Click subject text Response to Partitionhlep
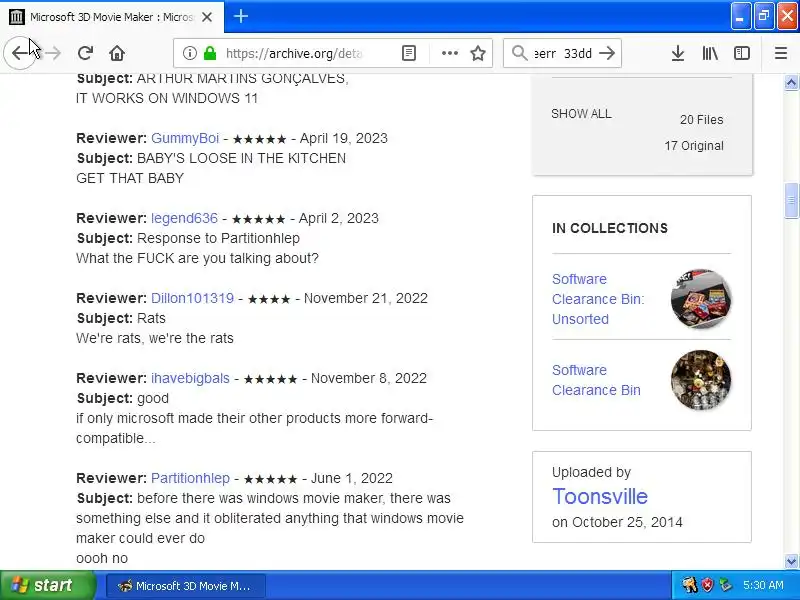Viewport: 800px width, 600px height. [x=218, y=238]
